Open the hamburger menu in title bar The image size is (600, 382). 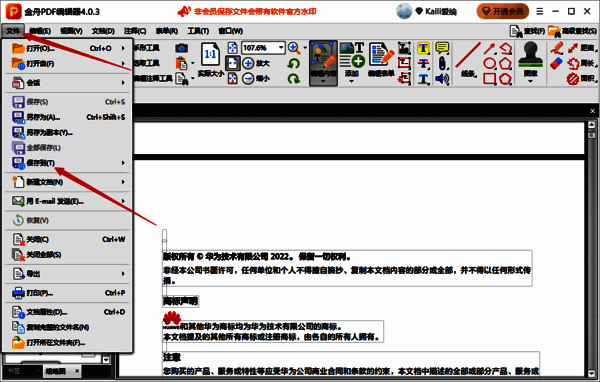tap(540, 11)
